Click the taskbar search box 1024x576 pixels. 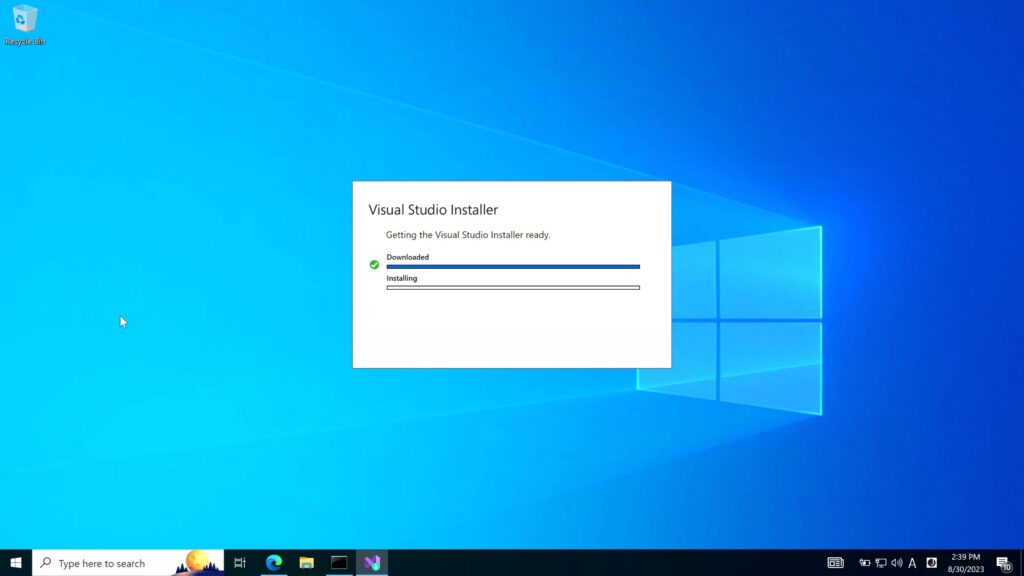tap(128, 563)
